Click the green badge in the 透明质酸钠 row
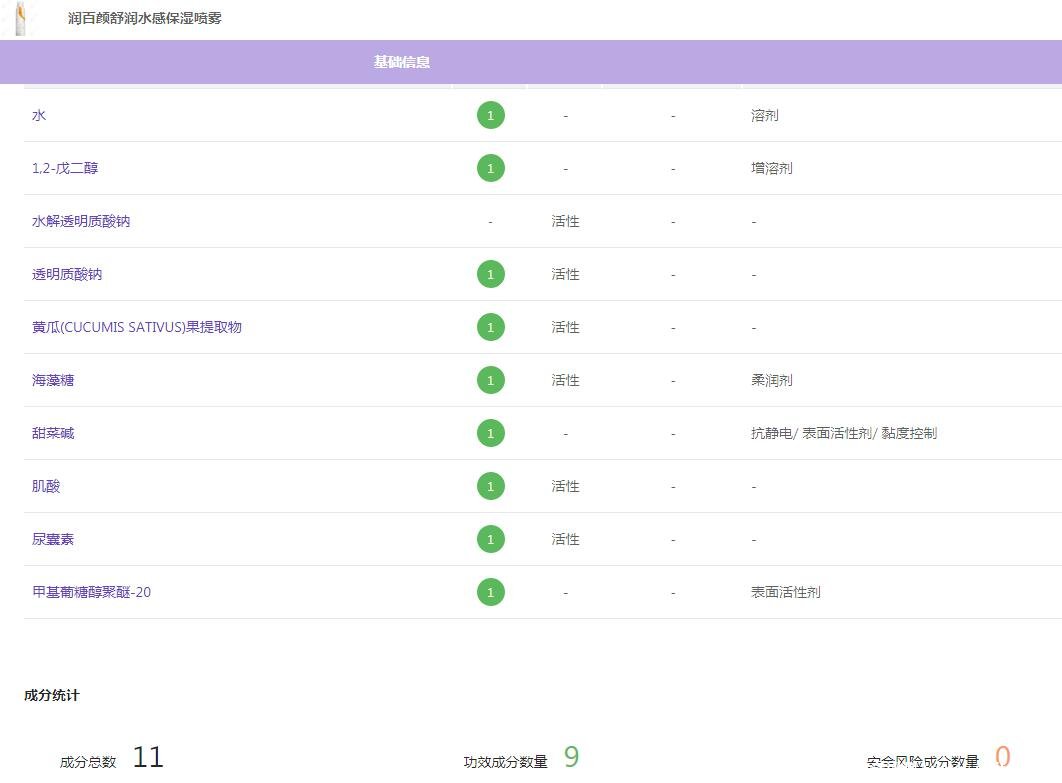1062x783 pixels. click(x=490, y=274)
